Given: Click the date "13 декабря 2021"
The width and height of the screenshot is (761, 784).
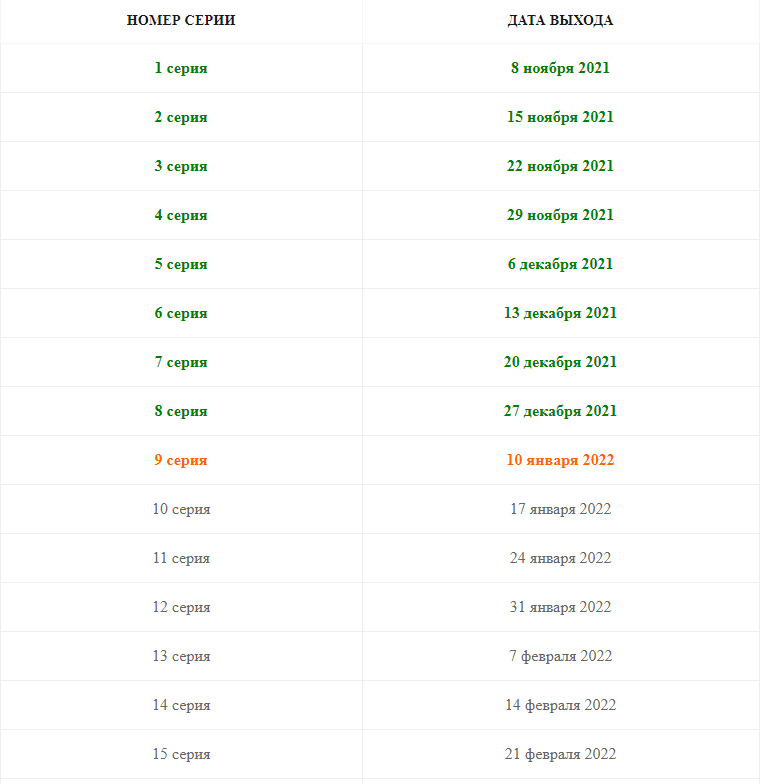Looking at the screenshot, I should 560,313.
